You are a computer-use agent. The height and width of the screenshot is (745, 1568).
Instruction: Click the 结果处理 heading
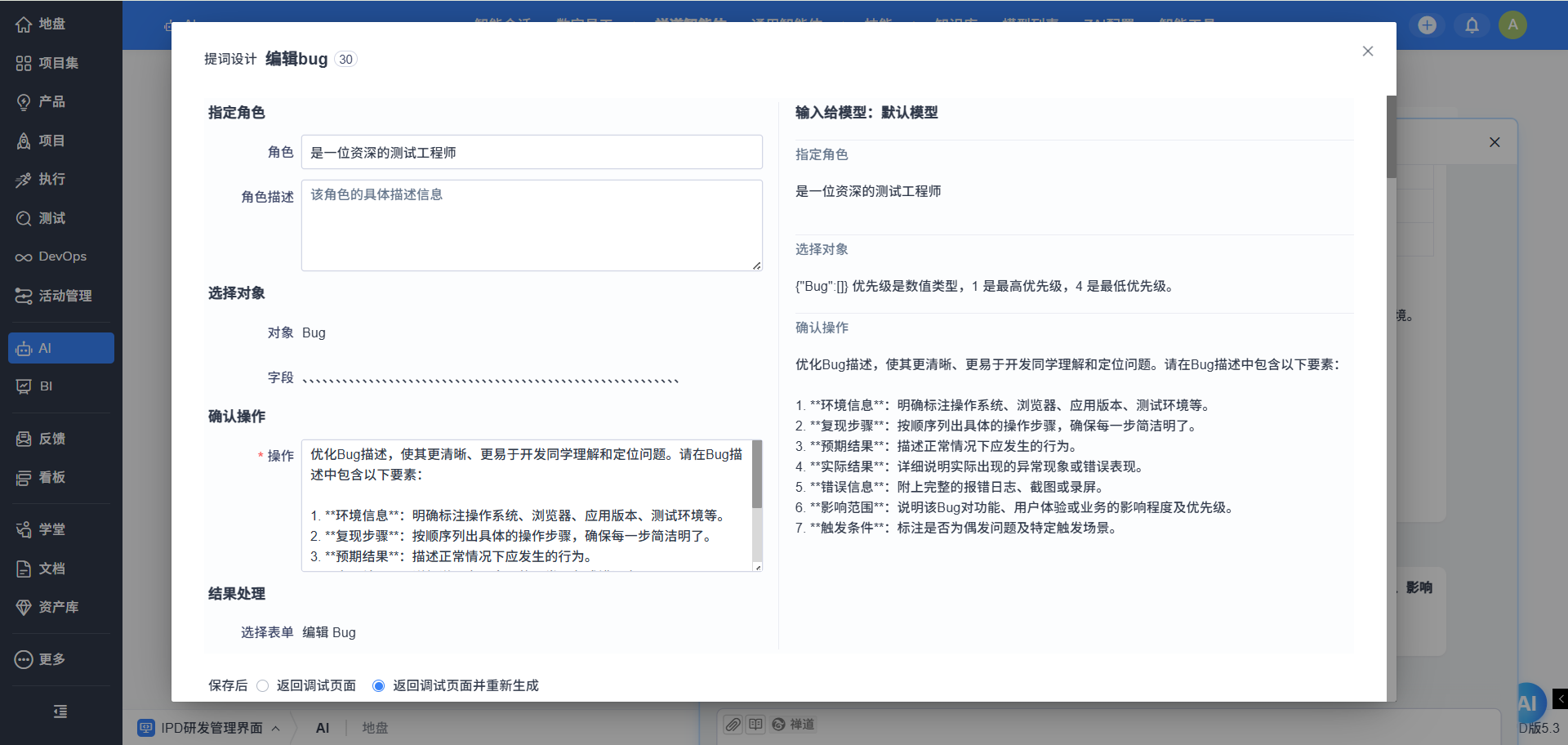pyautogui.click(x=237, y=594)
